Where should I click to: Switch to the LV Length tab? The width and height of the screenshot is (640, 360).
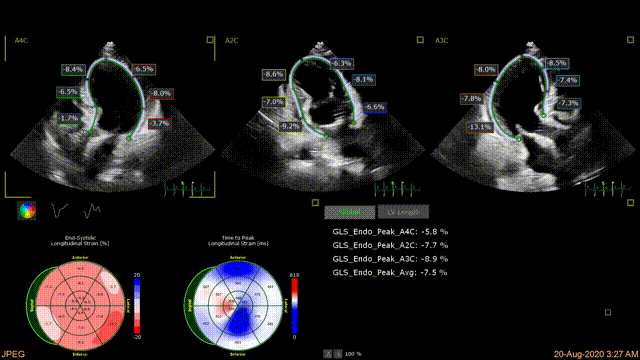403,212
